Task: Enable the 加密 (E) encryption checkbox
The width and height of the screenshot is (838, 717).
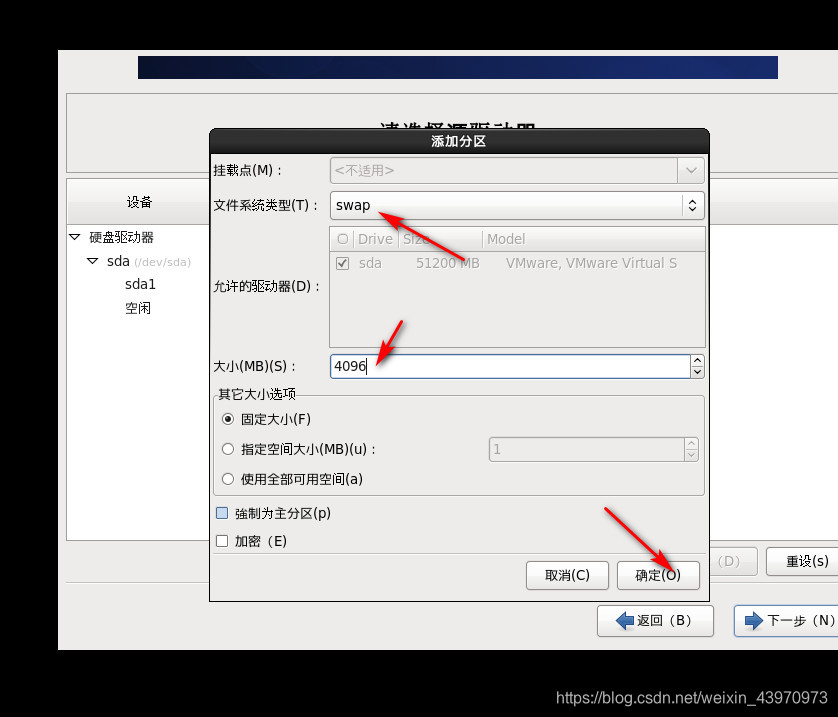Action: 222,541
